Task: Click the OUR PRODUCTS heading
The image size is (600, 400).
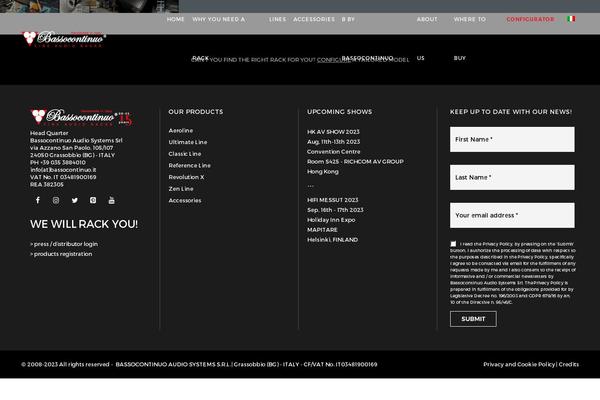Action: pos(196,112)
